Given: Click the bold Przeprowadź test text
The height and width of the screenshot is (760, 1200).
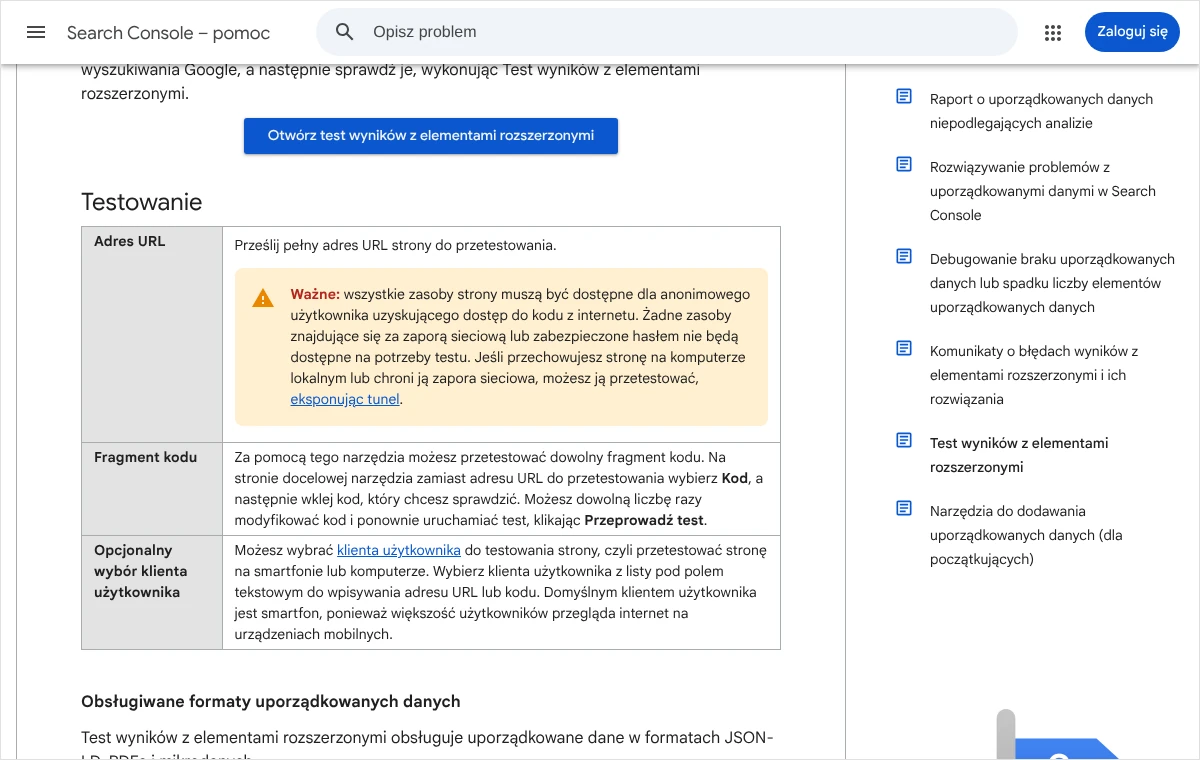Looking at the screenshot, I should pos(644,520).
